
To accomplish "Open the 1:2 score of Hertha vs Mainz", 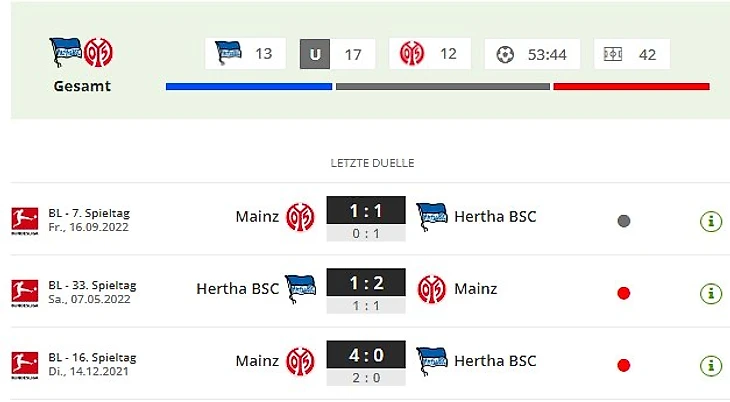I will click(365, 284).
